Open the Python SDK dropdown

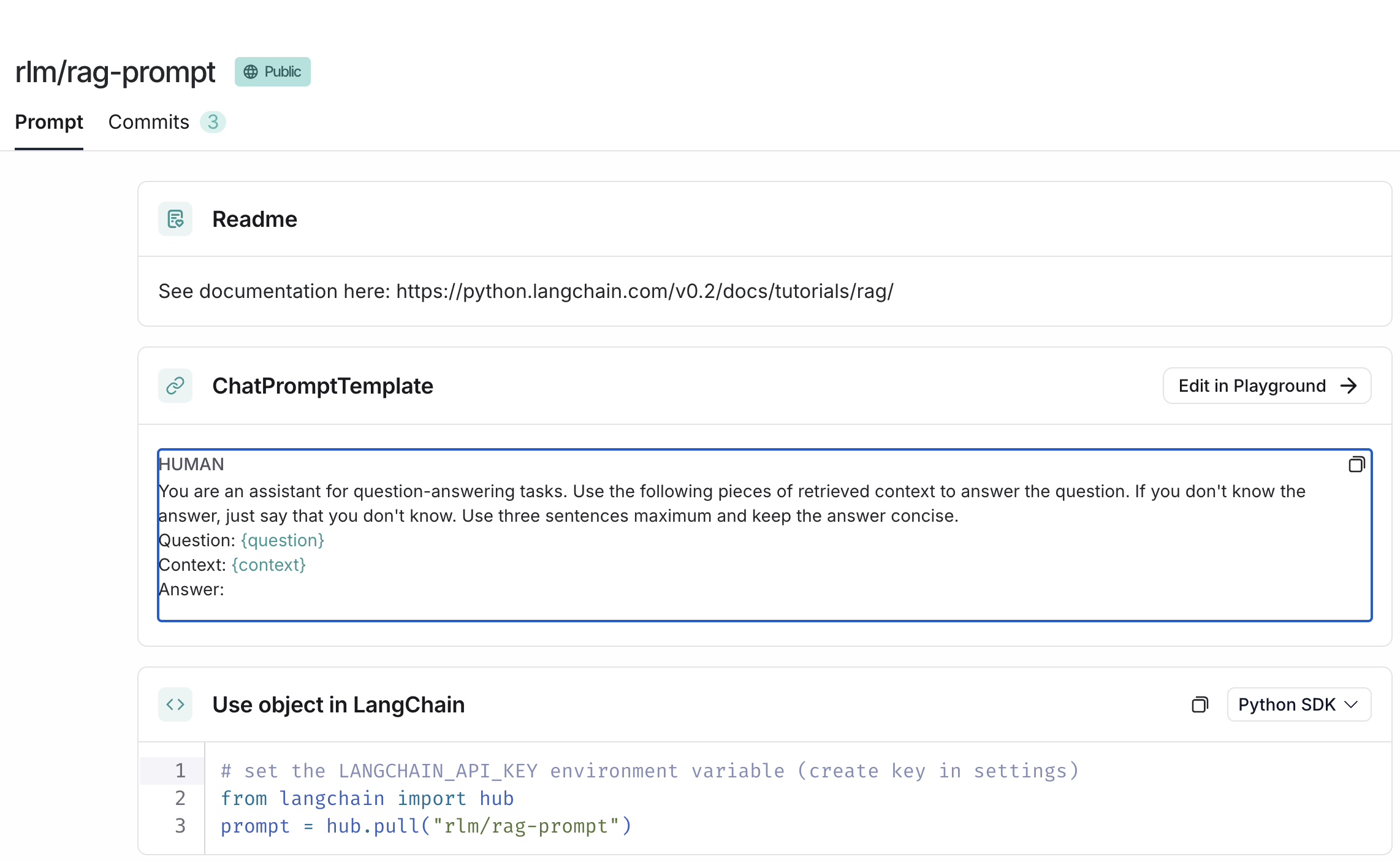point(1299,704)
